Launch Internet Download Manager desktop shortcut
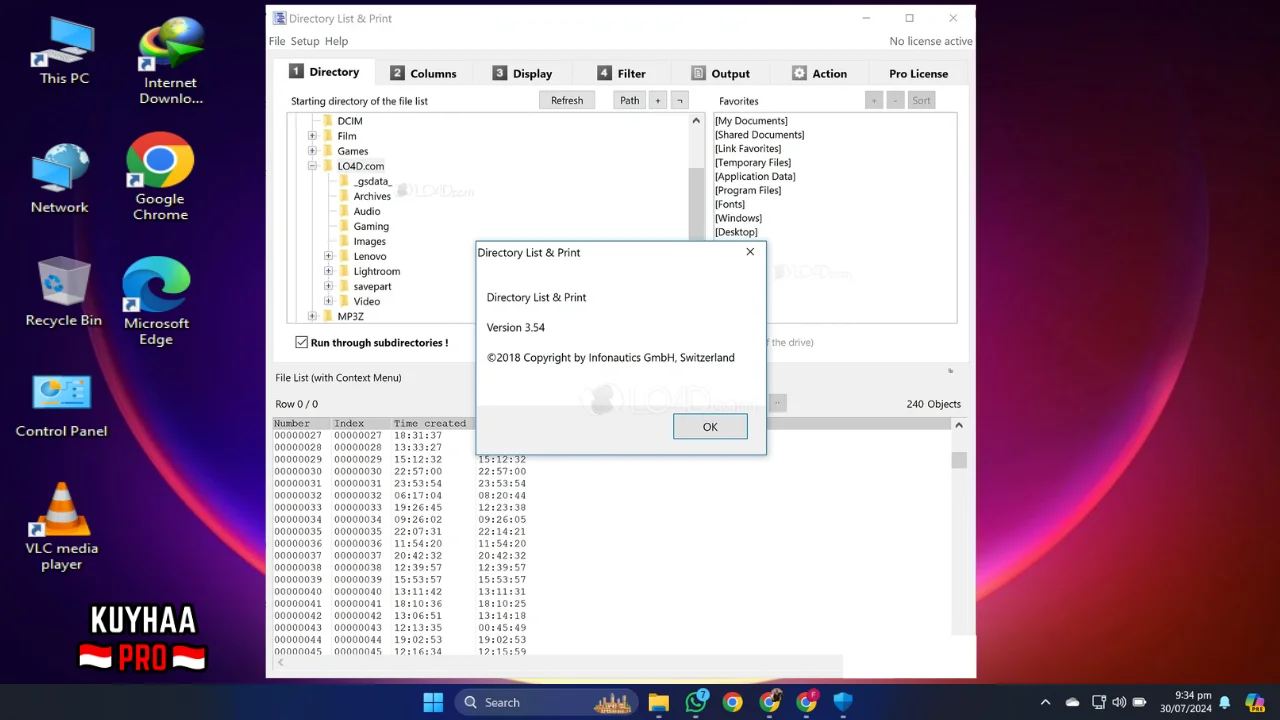Viewport: 1280px width, 720px height. (x=171, y=60)
